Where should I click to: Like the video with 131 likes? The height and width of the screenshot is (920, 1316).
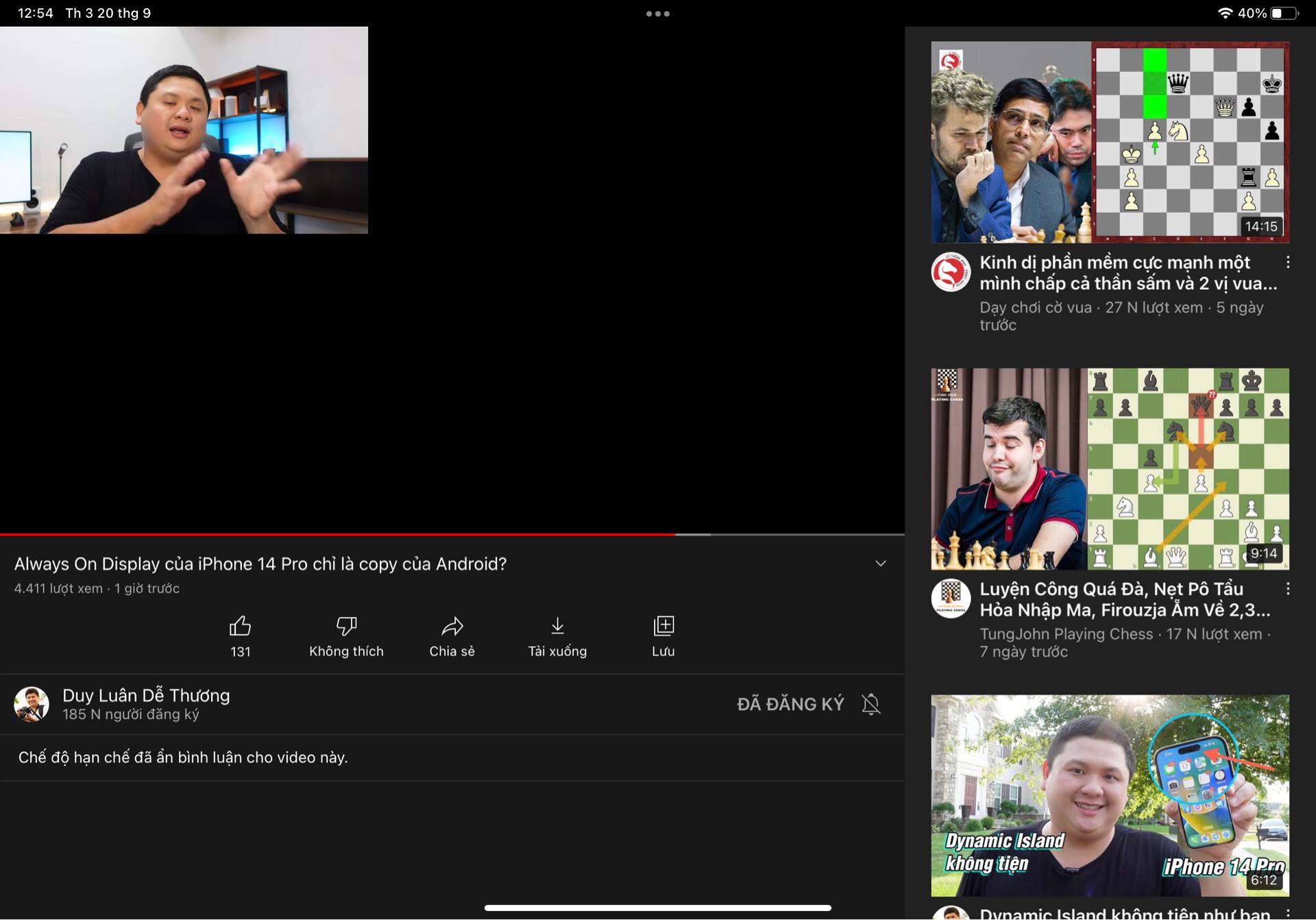click(240, 636)
